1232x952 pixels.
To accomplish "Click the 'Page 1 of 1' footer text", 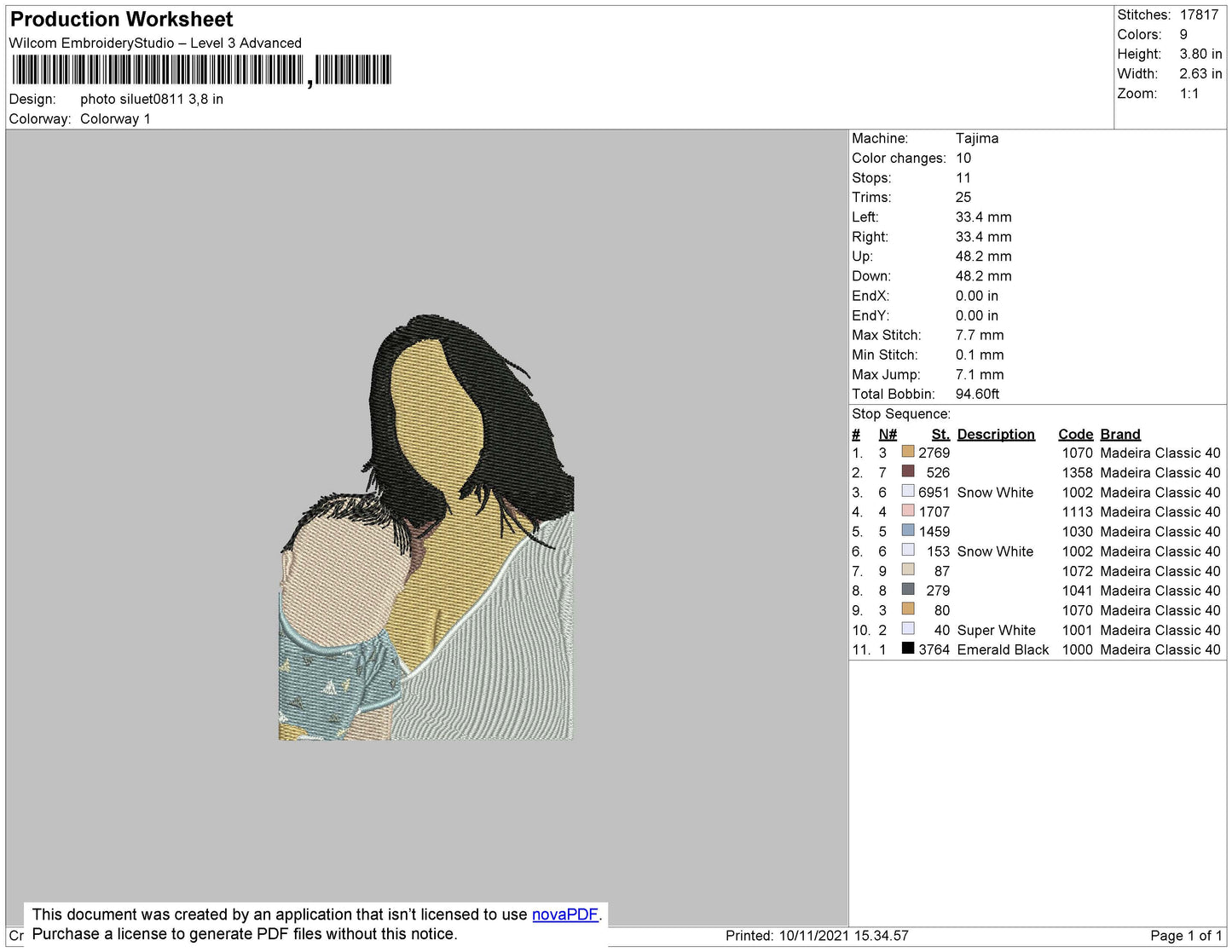I will 1186,936.
